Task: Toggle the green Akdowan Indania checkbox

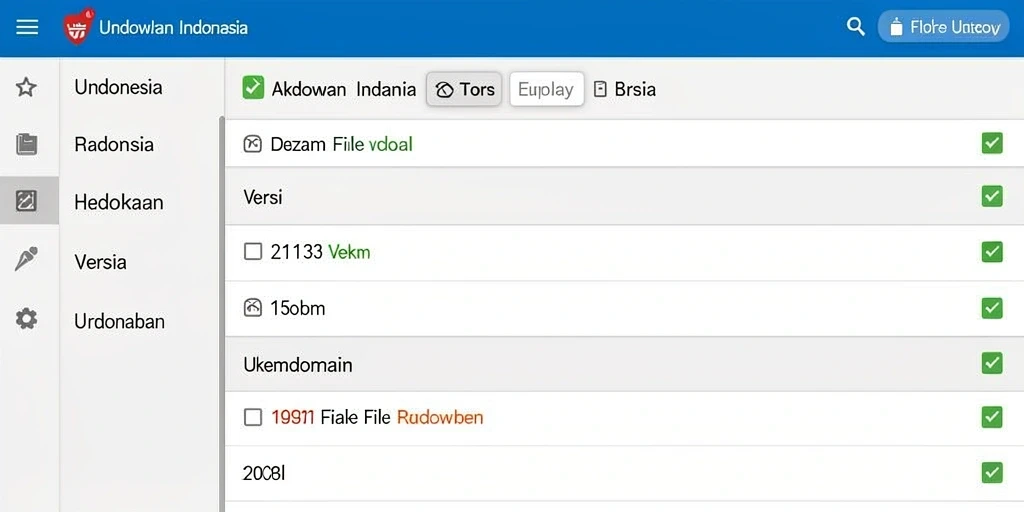Action: pyautogui.click(x=253, y=88)
